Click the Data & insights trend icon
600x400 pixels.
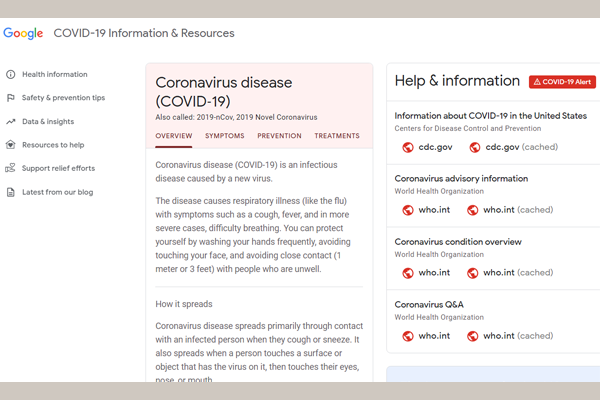(11, 122)
